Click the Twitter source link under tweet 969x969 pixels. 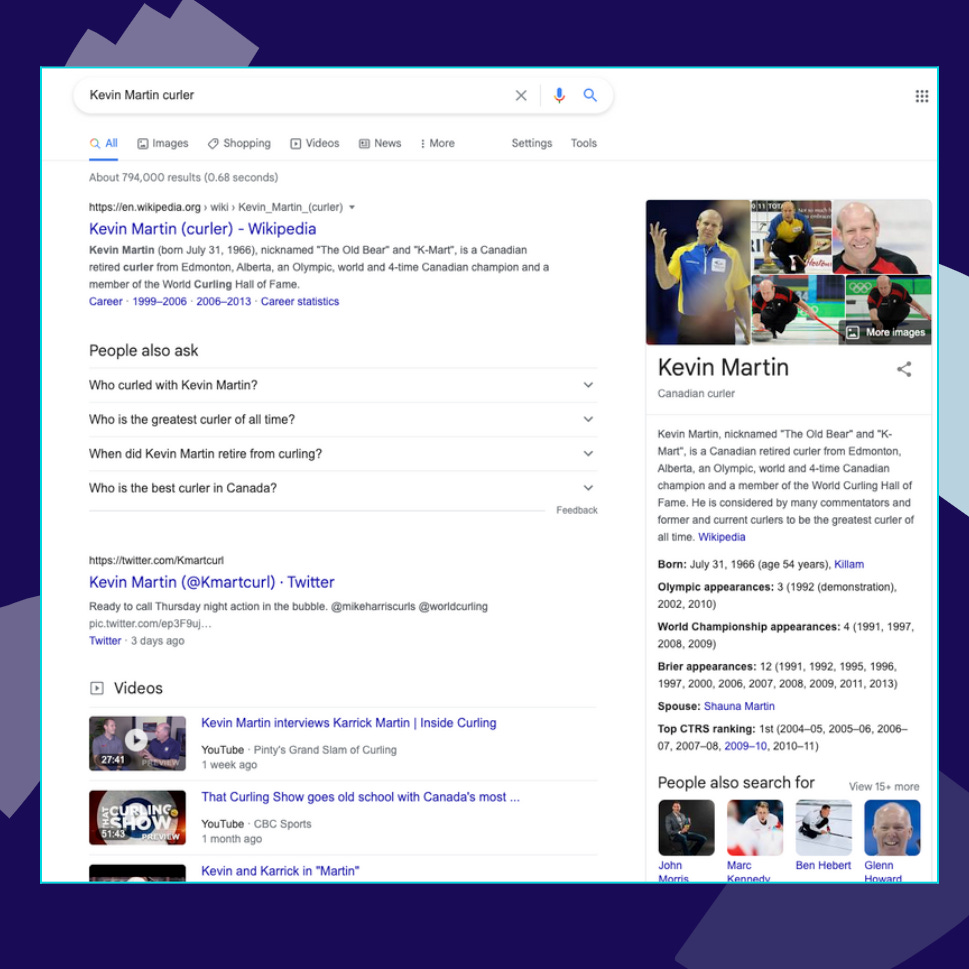click(105, 641)
